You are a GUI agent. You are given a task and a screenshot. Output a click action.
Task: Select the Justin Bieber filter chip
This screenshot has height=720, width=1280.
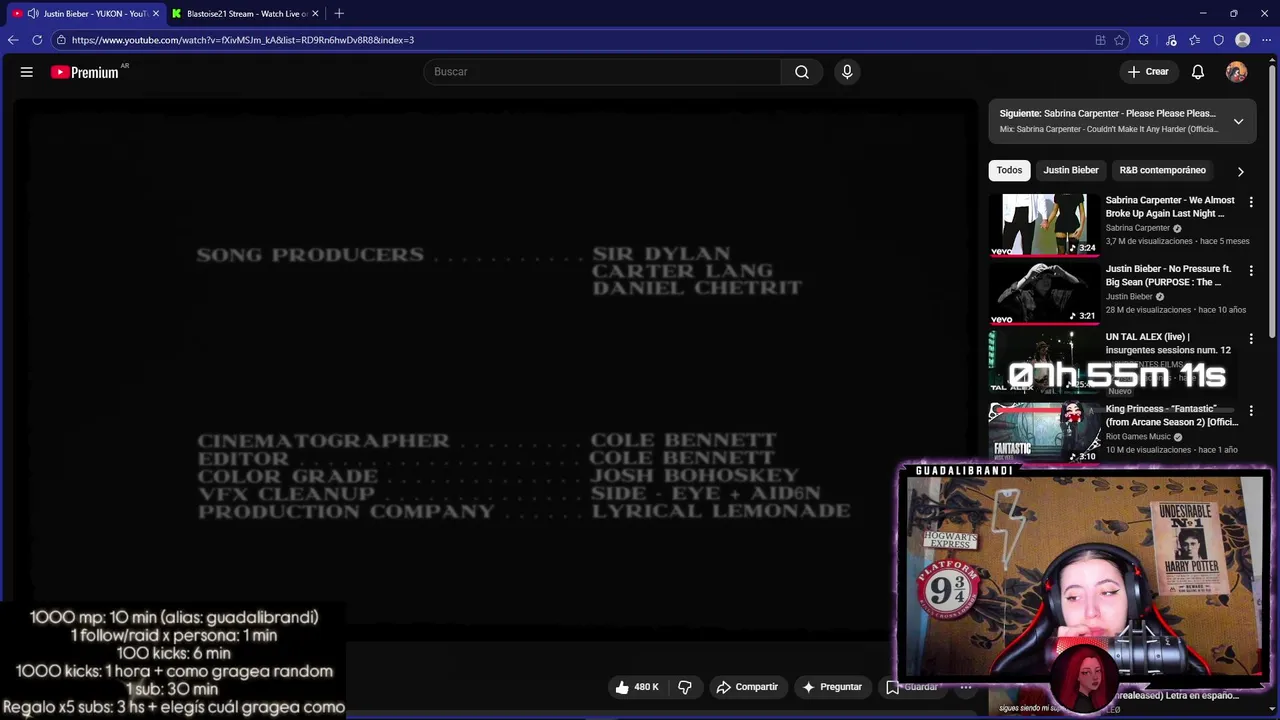click(x=1071, y=170)
